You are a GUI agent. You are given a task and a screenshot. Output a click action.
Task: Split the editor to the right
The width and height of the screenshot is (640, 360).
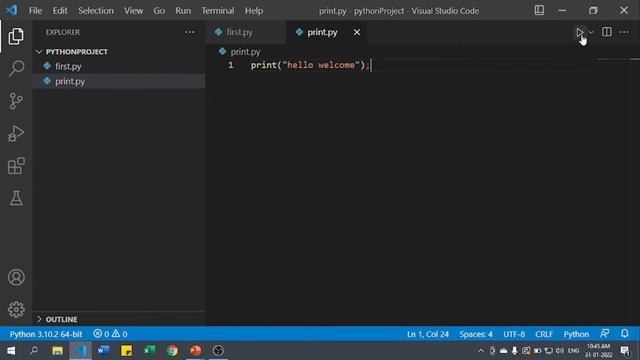tap(607, 32)
